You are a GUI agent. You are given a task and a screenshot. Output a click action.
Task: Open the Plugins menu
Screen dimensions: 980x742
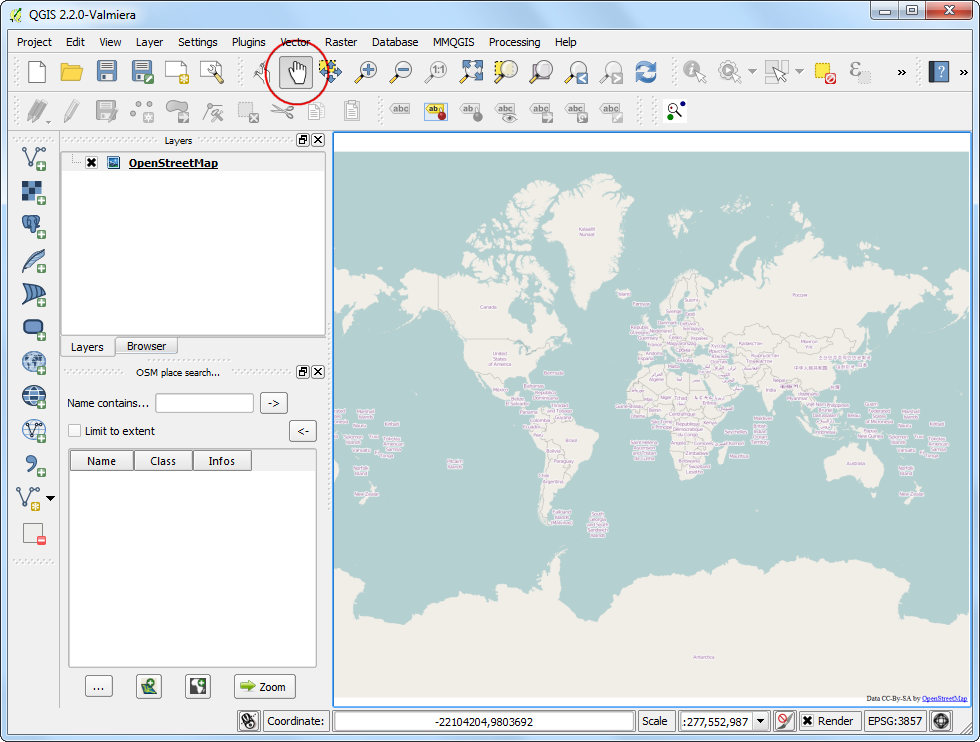(248, 42)
